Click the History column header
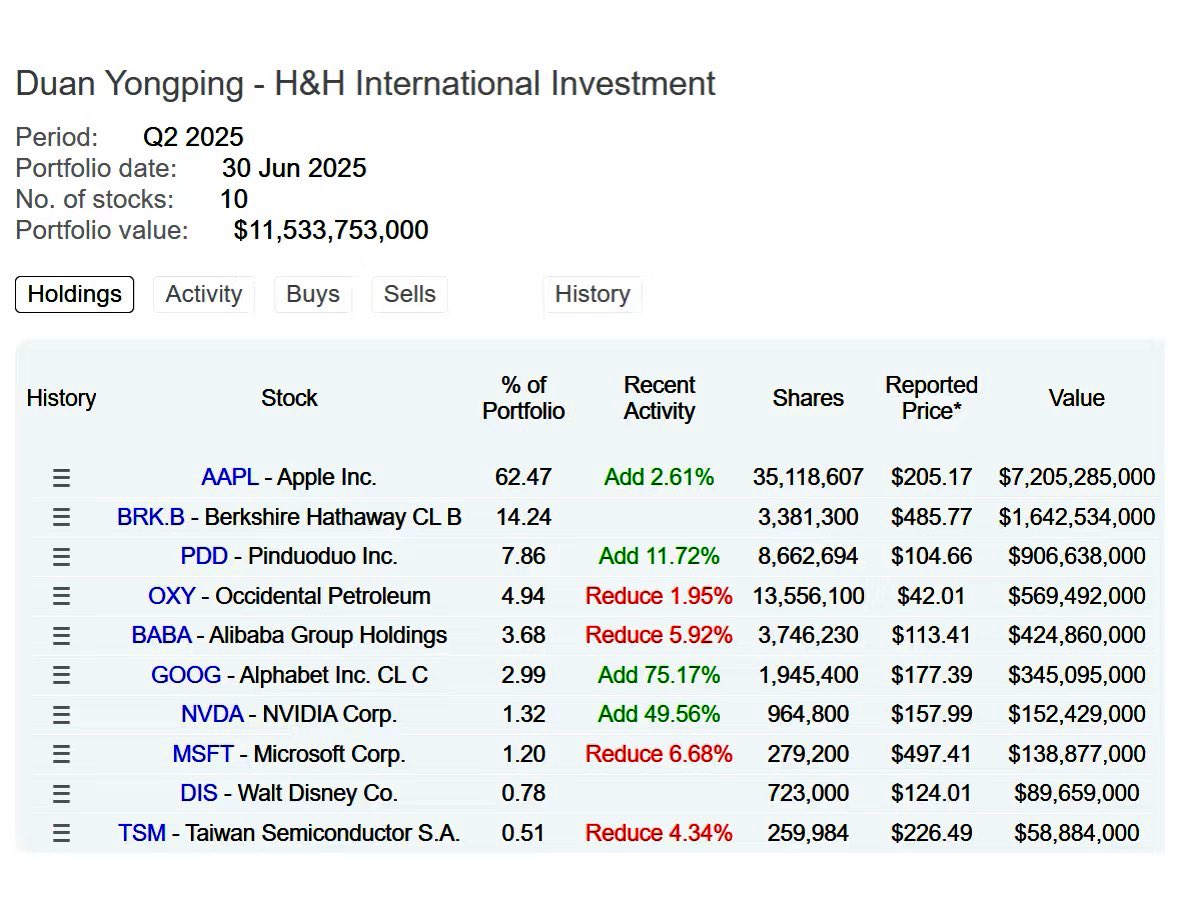The width and height of the screenshot is (1178, 914). pyautogui.click(x=61, y=398)
